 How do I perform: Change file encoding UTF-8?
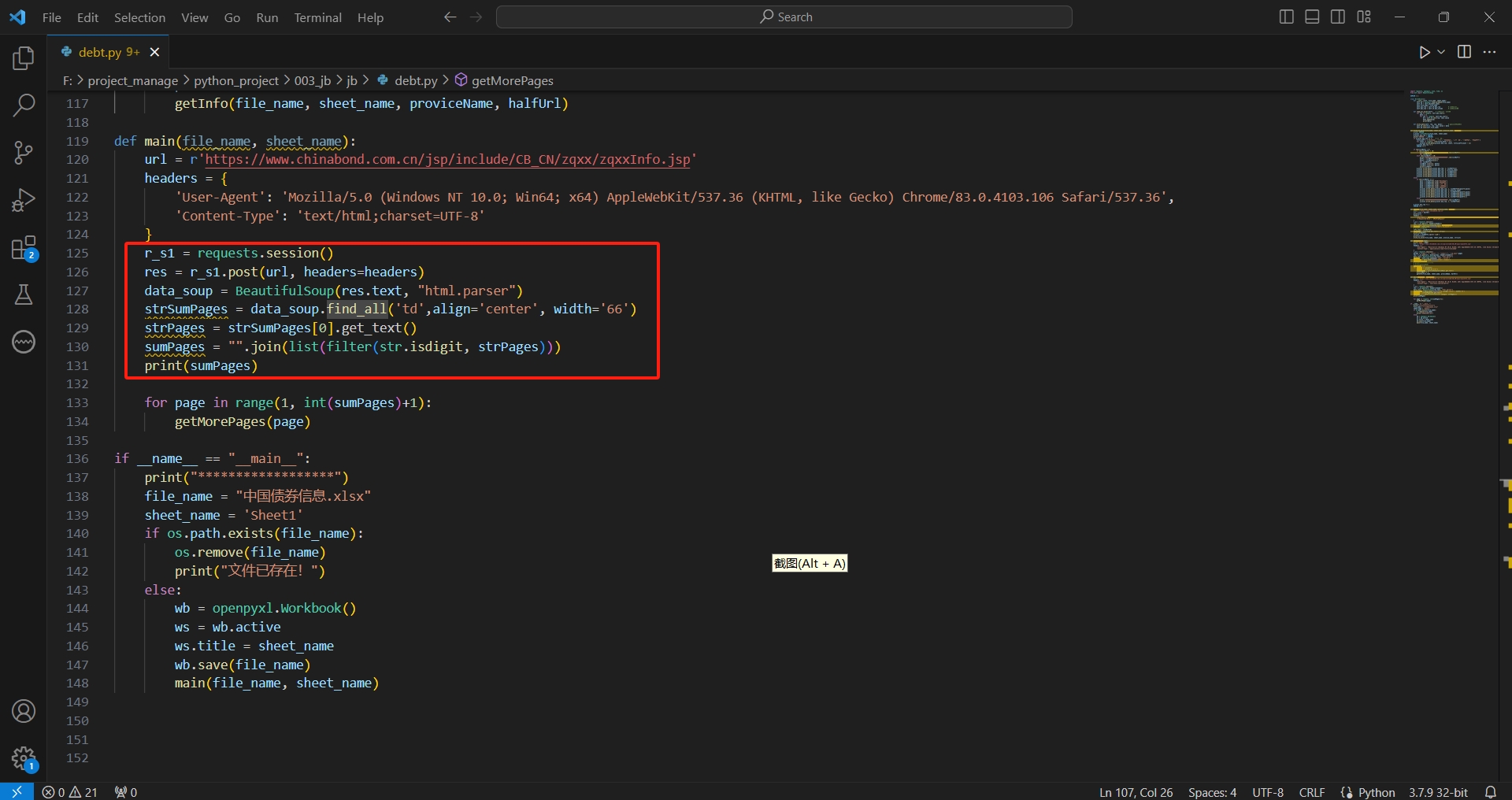1268,792
